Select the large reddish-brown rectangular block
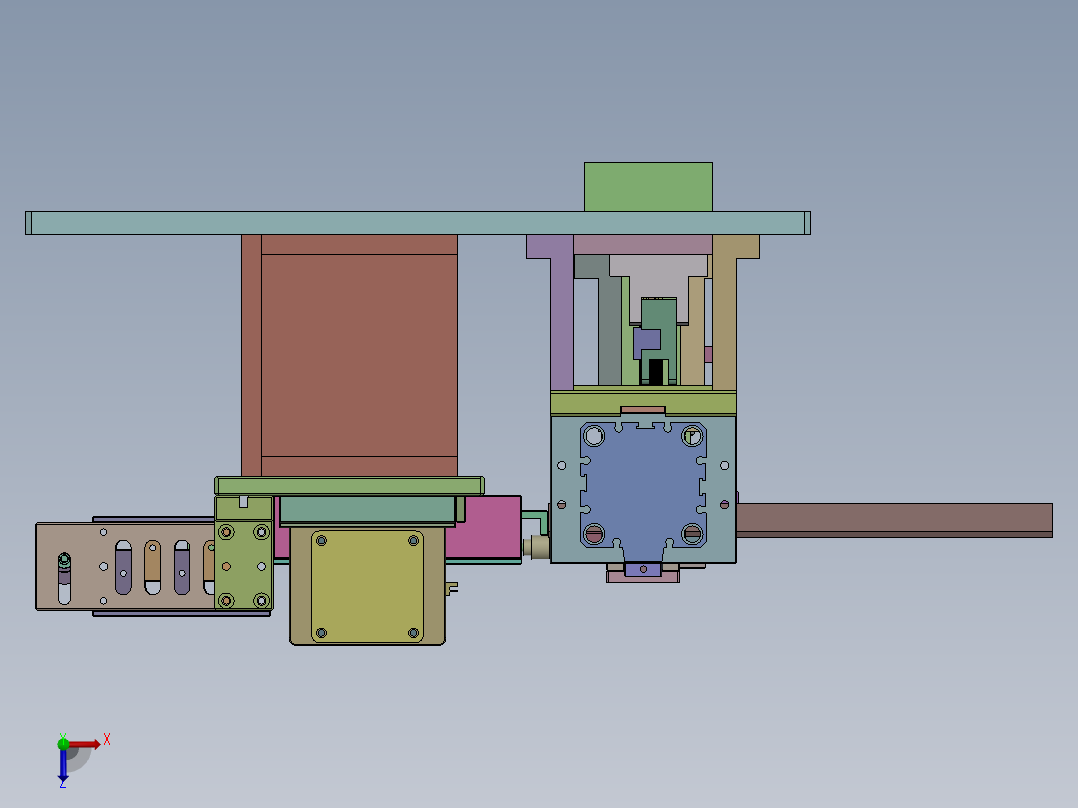This screenshot has height=808, width=1078. (x=359, y=356)
